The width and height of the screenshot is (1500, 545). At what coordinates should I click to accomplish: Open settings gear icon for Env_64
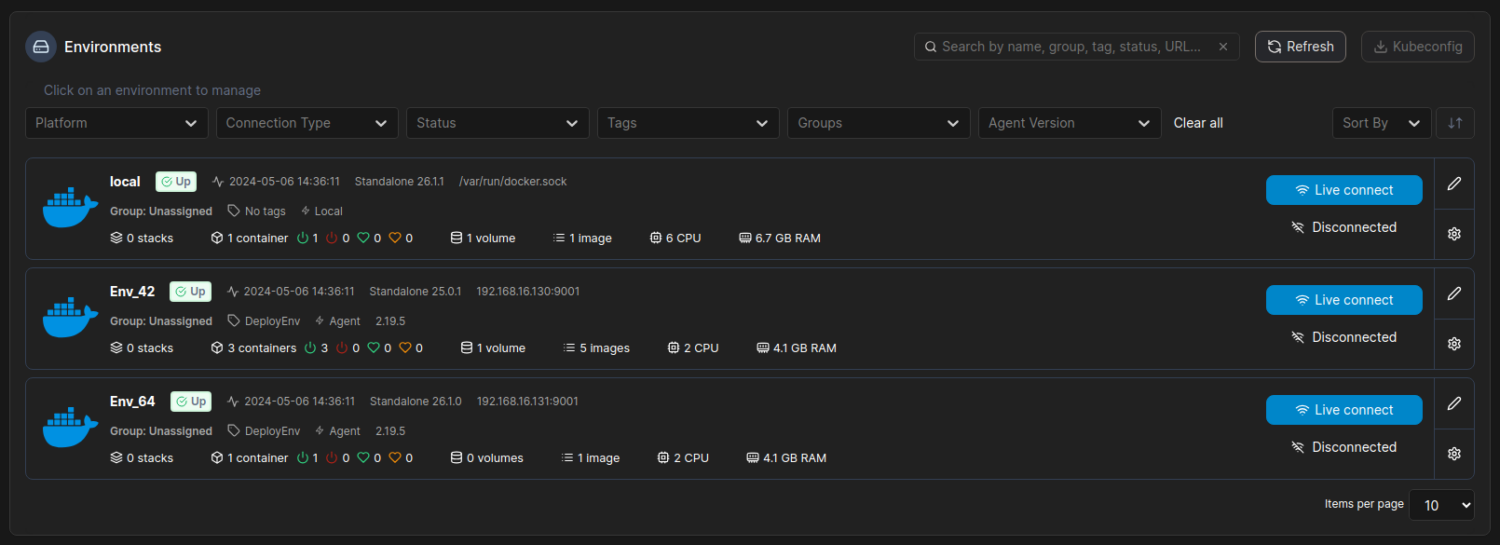click(1454, 454)
